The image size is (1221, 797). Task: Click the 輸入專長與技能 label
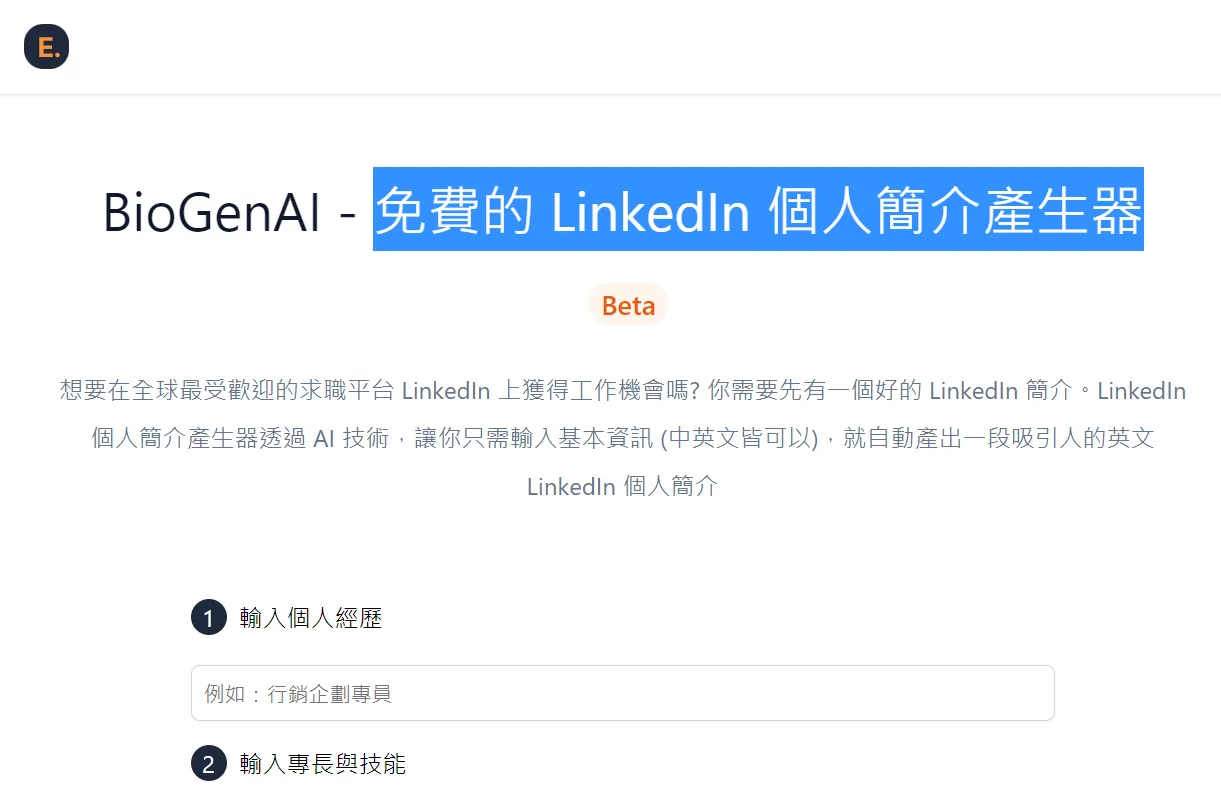[x=322, y=765]
